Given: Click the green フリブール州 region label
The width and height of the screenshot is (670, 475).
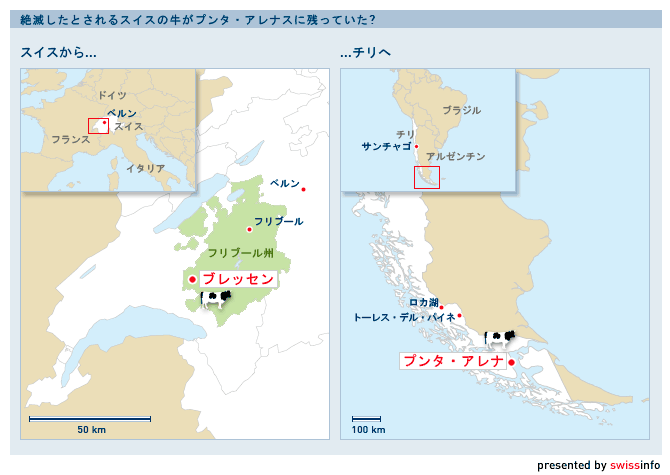Looking at the screenshot, I should coord(240,253).
